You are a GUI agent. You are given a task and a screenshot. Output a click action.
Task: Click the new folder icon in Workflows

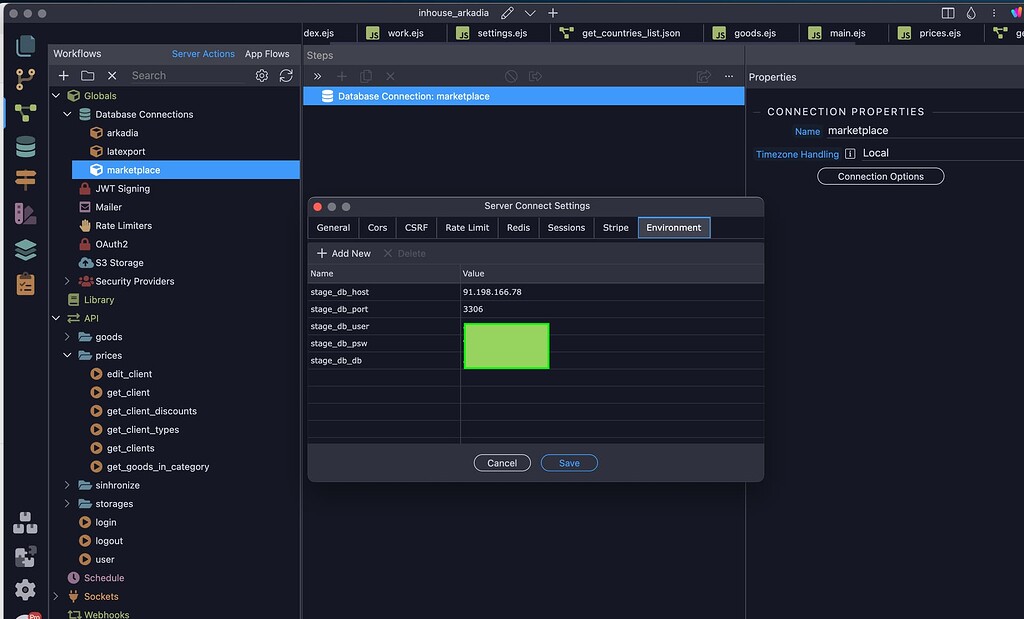[x=88, y=76]
